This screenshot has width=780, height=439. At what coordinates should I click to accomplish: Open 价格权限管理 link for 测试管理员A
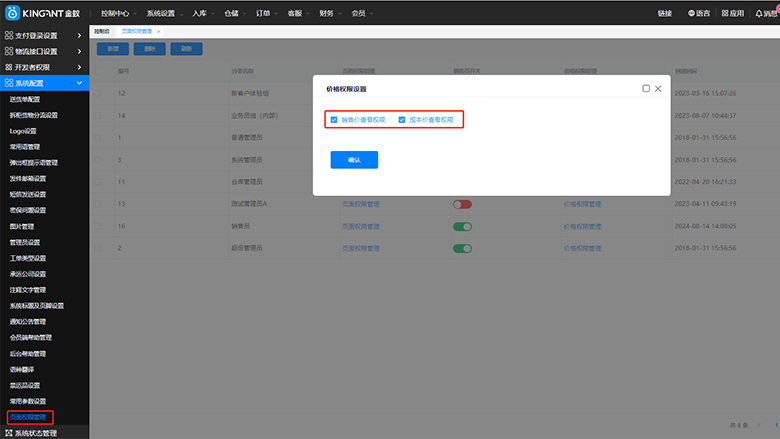tap(583, 204)
